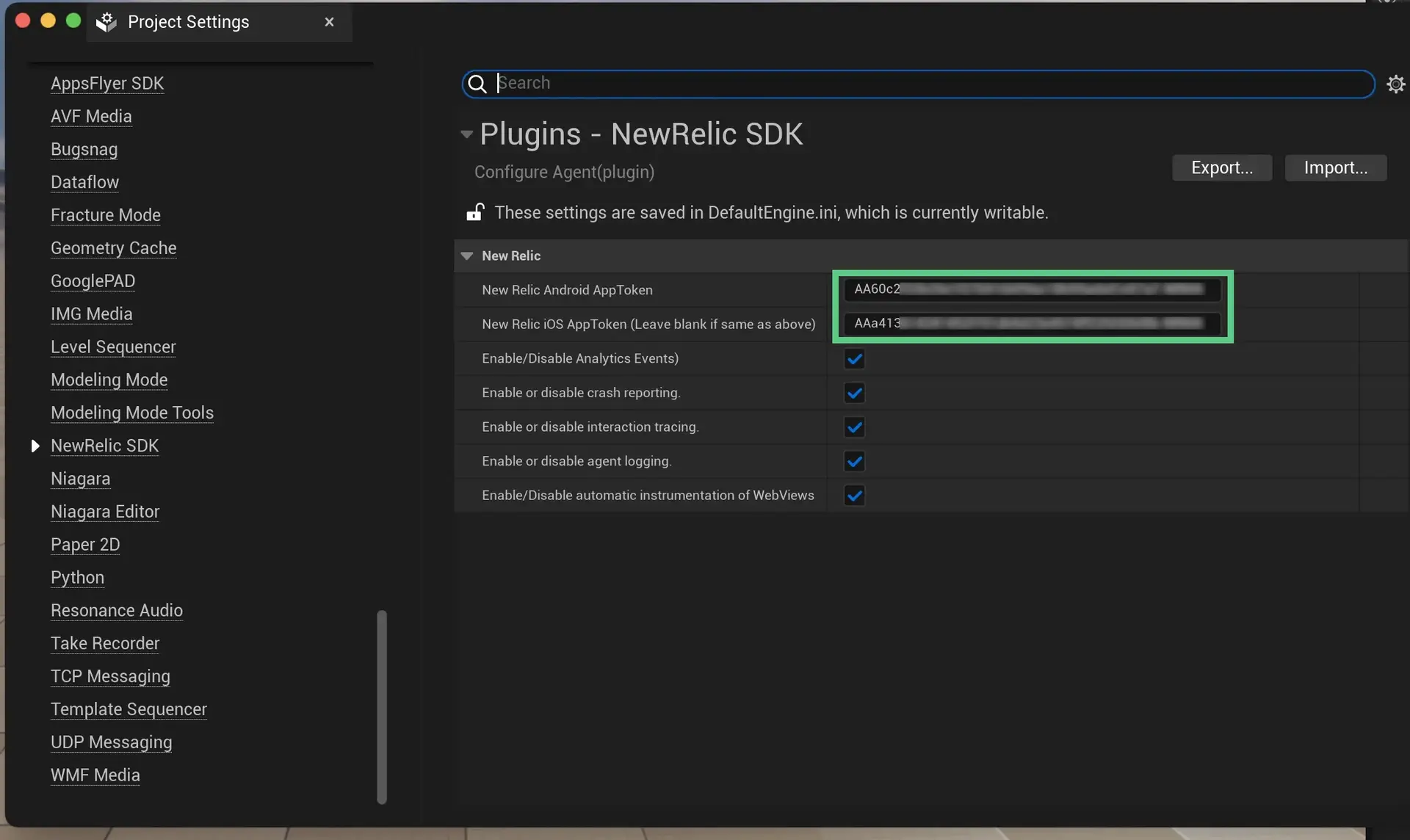Select the Niagara category

(80, 479)
